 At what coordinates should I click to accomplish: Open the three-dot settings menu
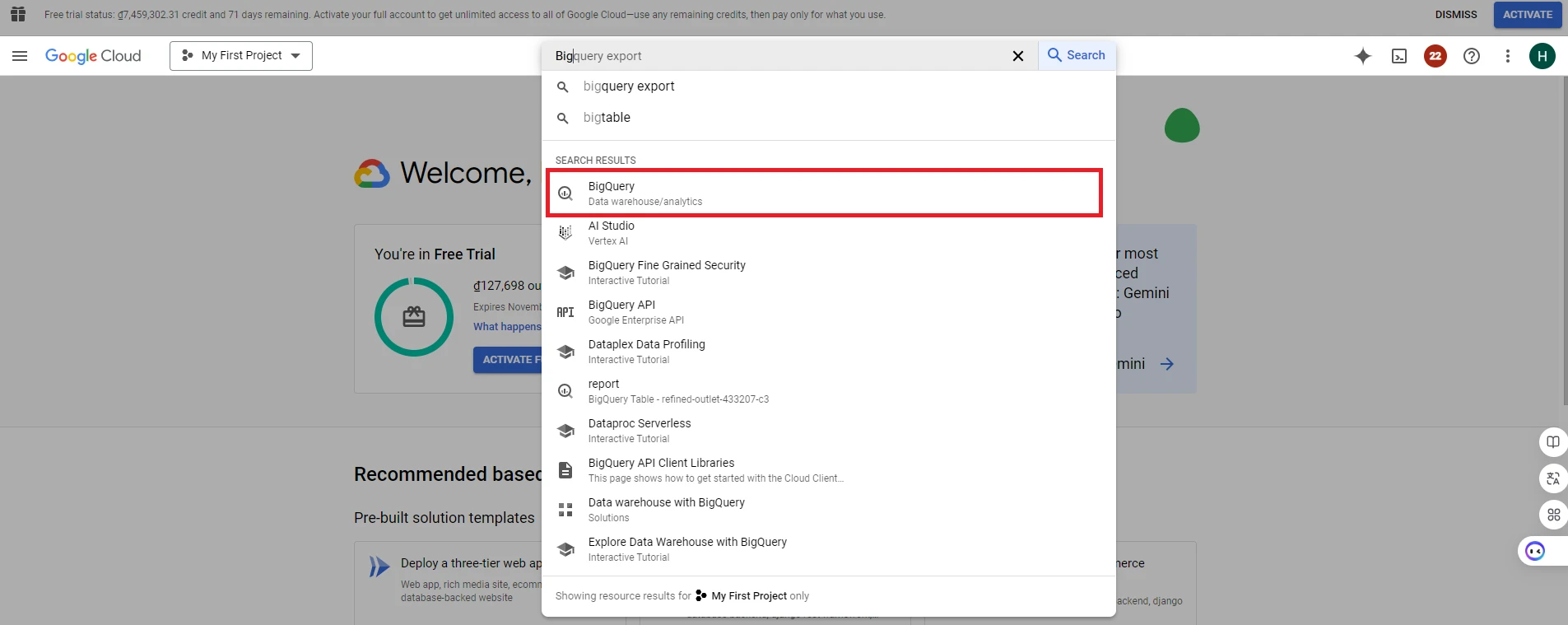(1508, 56)
